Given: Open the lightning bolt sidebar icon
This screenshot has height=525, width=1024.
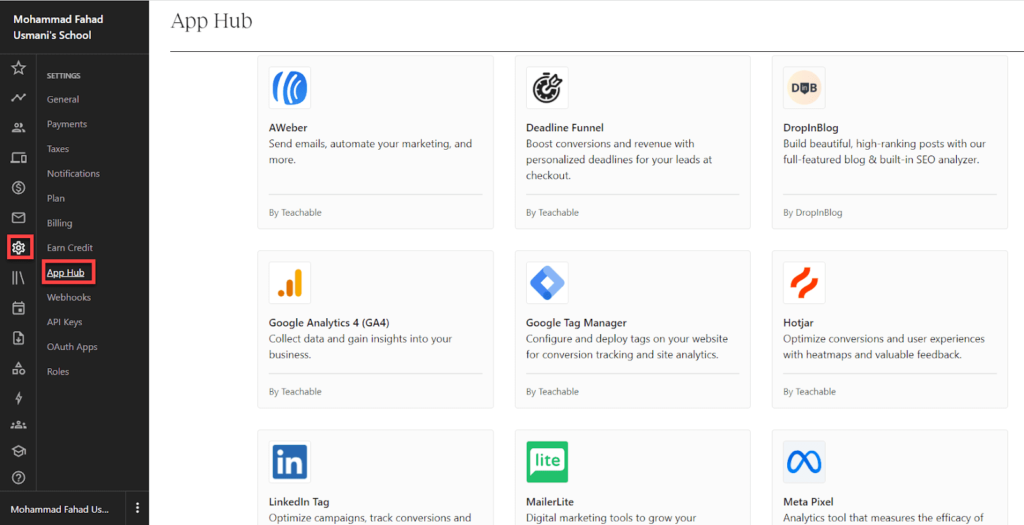Looking at the screenshot, I should (x=18, y=398).
